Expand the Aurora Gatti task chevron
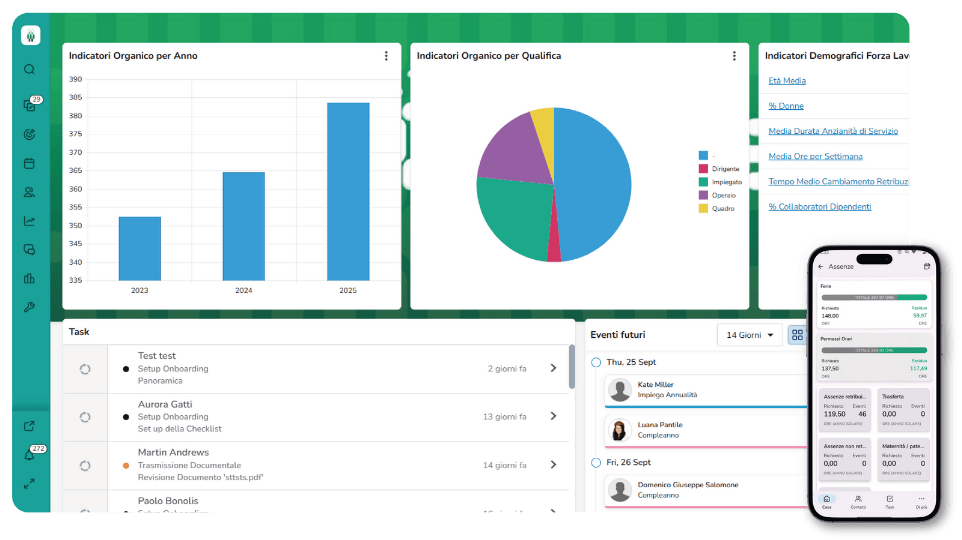Screen dimensions: 962x540 553,416
